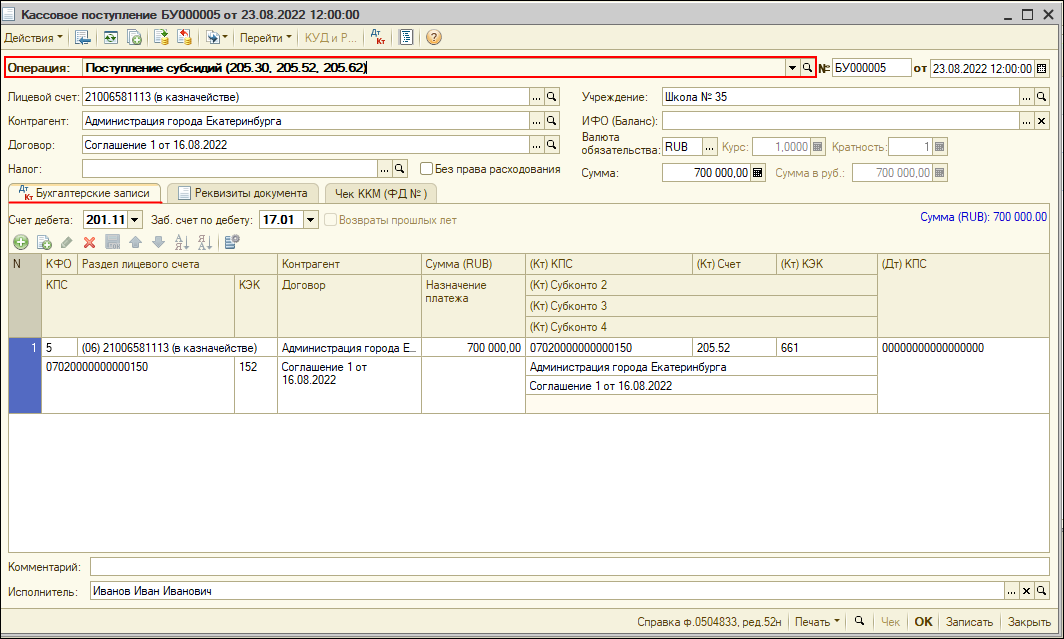This screenshot has height=639, width=1064.
Task: Click the list settings icon in table toolbar
Action: tap(232, 242)
